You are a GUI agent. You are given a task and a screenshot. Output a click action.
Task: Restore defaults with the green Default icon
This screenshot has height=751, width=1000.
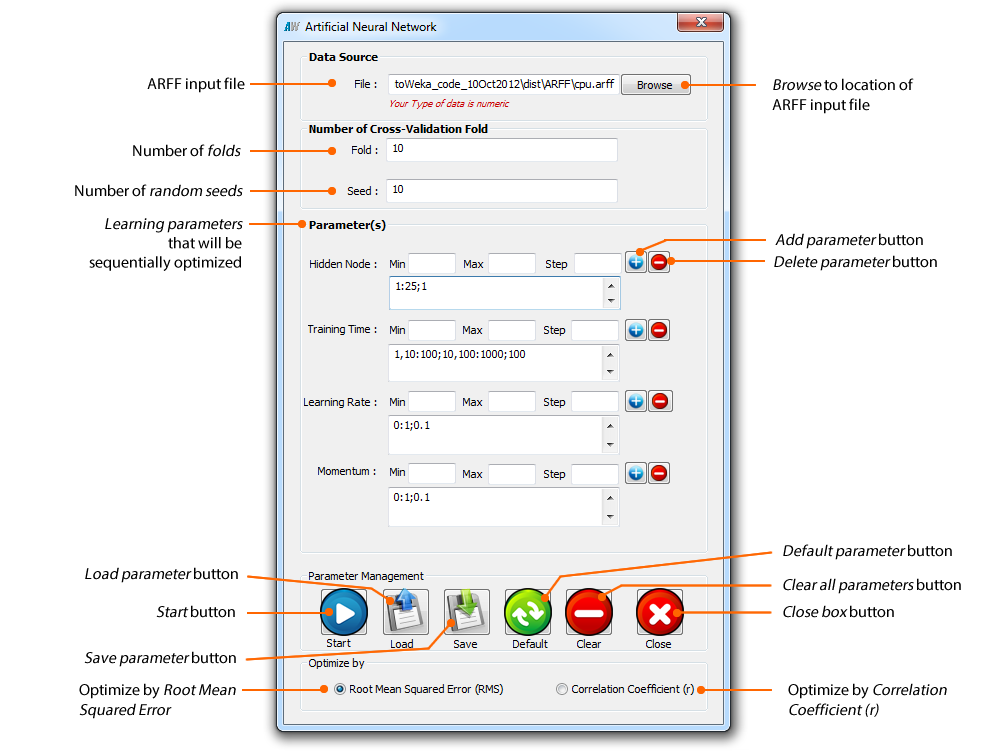[x=528, y=612]
